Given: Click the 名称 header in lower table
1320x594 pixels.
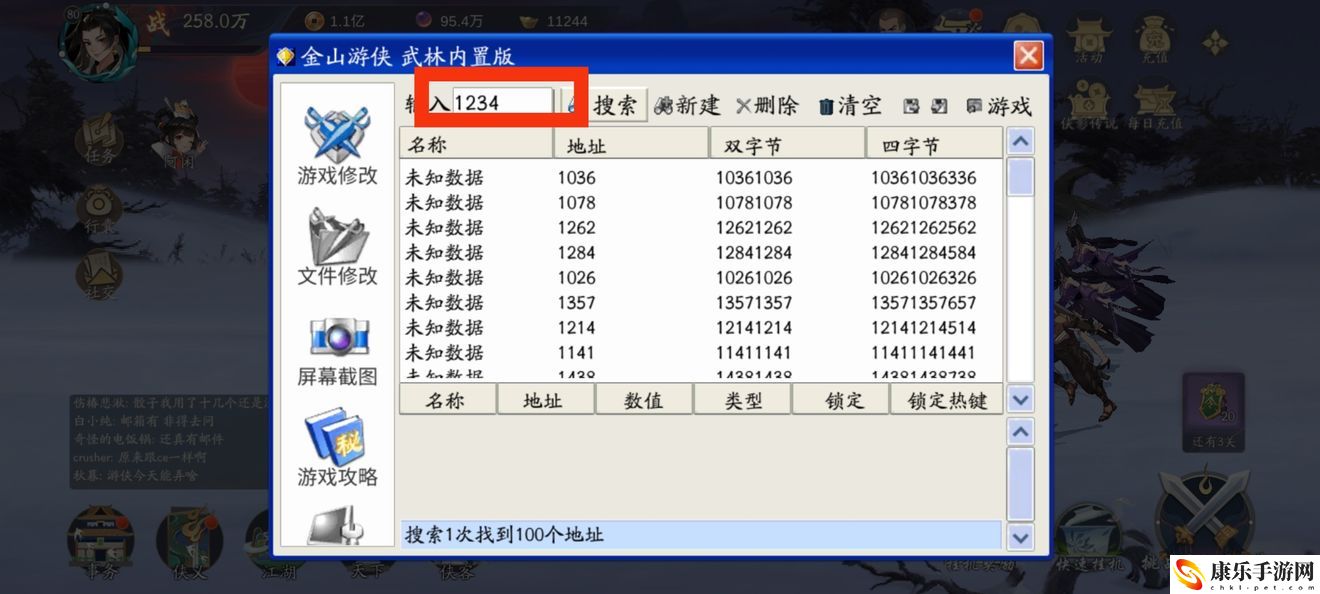Looking at the screenshot, I should coord(447,400).
